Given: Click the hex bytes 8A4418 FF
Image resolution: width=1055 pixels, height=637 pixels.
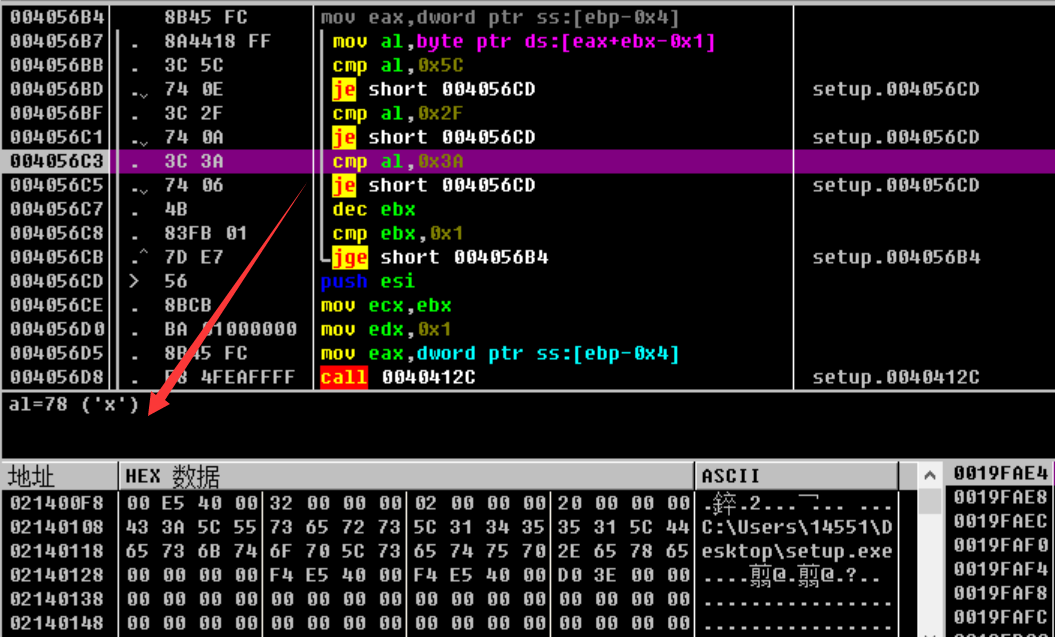Looking at the screenshot, I should click(217, 42).
